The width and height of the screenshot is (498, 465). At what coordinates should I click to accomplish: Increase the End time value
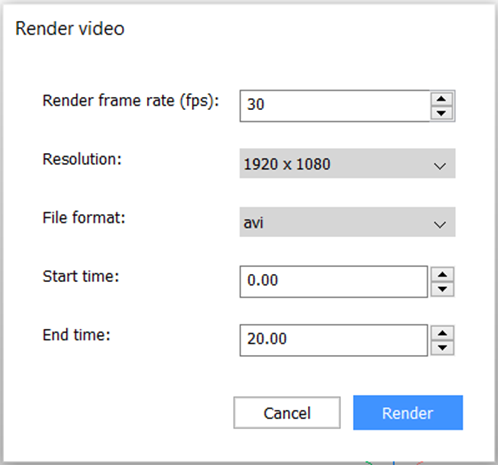[442, 333]
